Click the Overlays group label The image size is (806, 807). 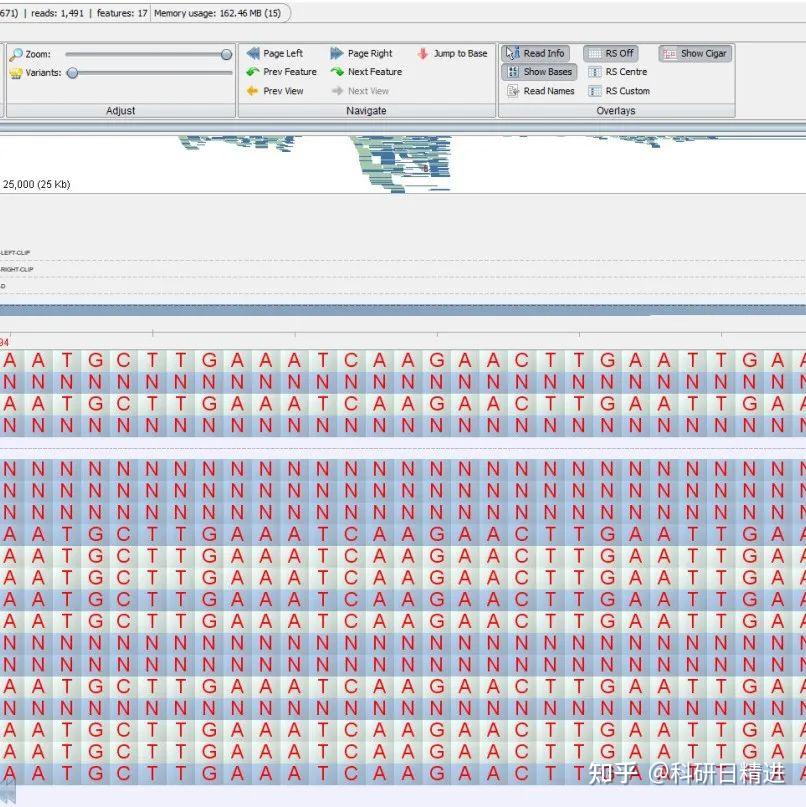click(616, 111)
